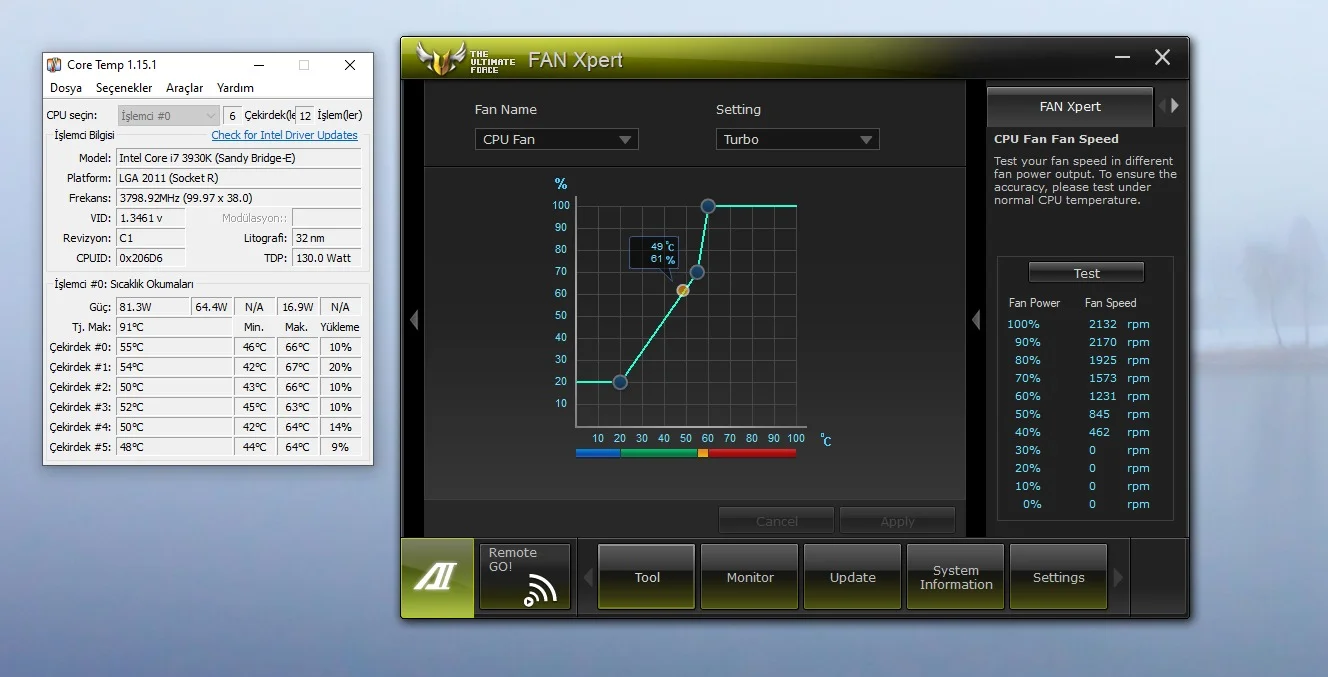Screen dimensions: 1328x677
Task: Close the FAN Xpert window
Action: pos(1162,58)
